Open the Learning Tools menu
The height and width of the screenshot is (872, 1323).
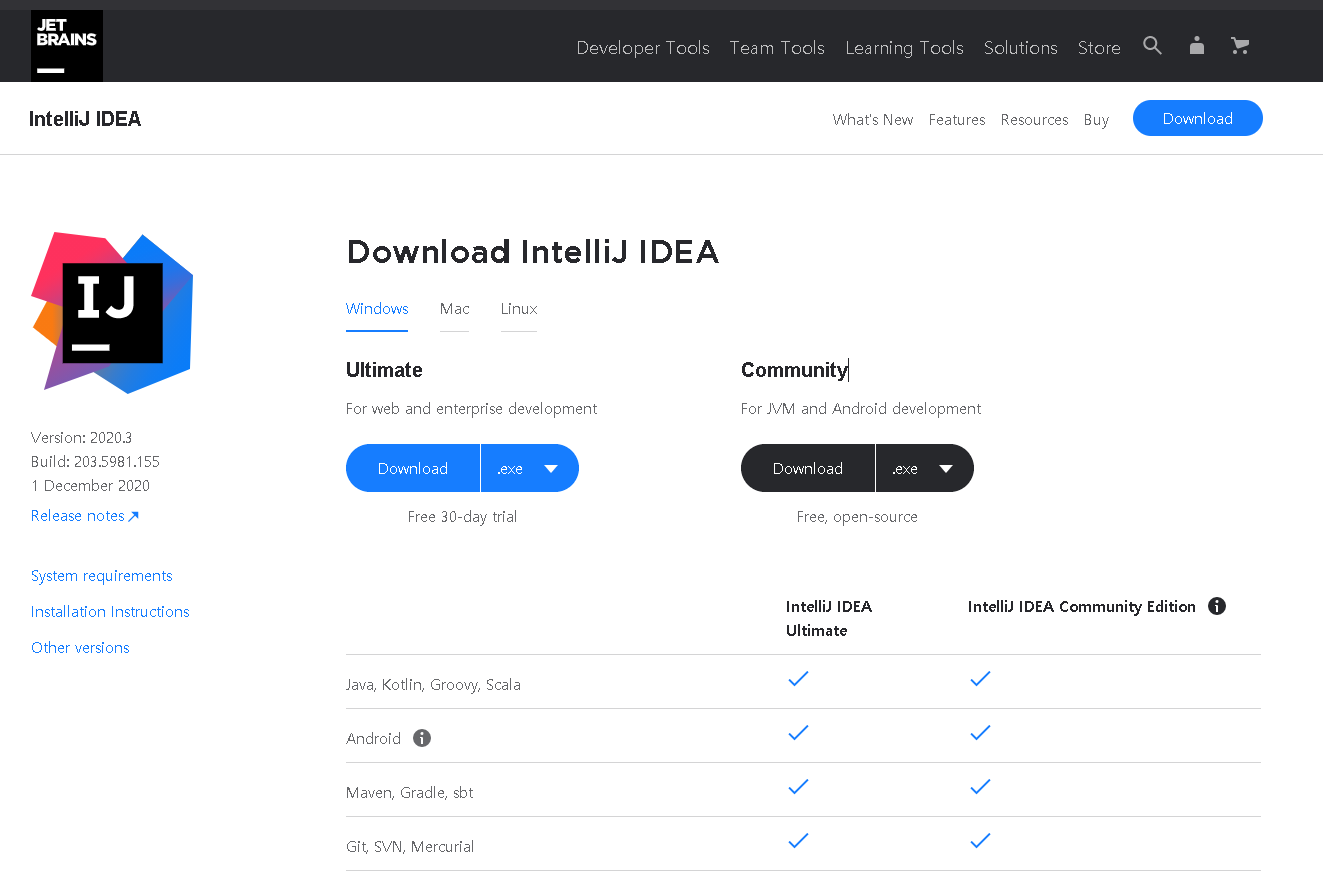[904, 47]
